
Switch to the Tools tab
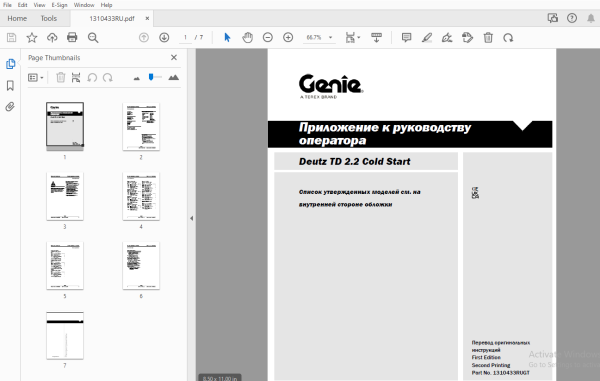coord(49,18)
